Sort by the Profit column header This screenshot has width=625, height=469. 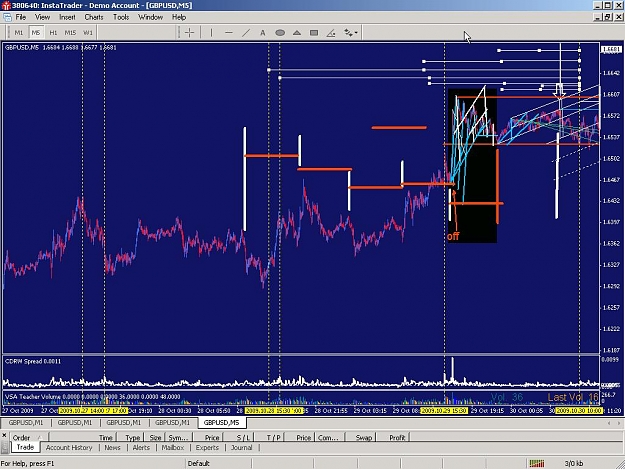(x=393, y=437)
